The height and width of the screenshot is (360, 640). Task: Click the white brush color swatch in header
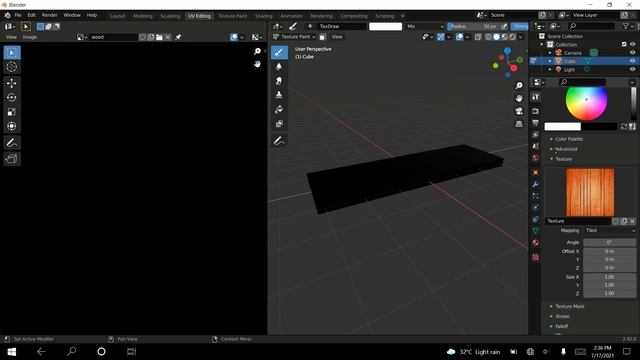click(x=385, y=26)
